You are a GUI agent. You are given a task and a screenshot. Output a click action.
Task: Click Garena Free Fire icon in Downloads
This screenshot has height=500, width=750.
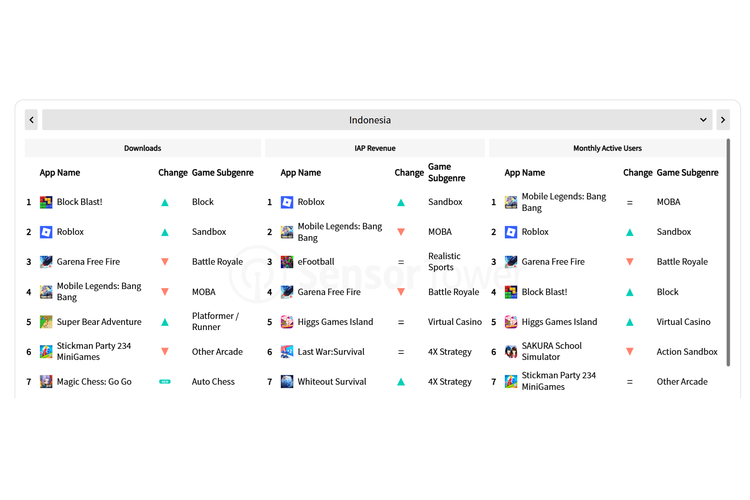coord(46,262)
